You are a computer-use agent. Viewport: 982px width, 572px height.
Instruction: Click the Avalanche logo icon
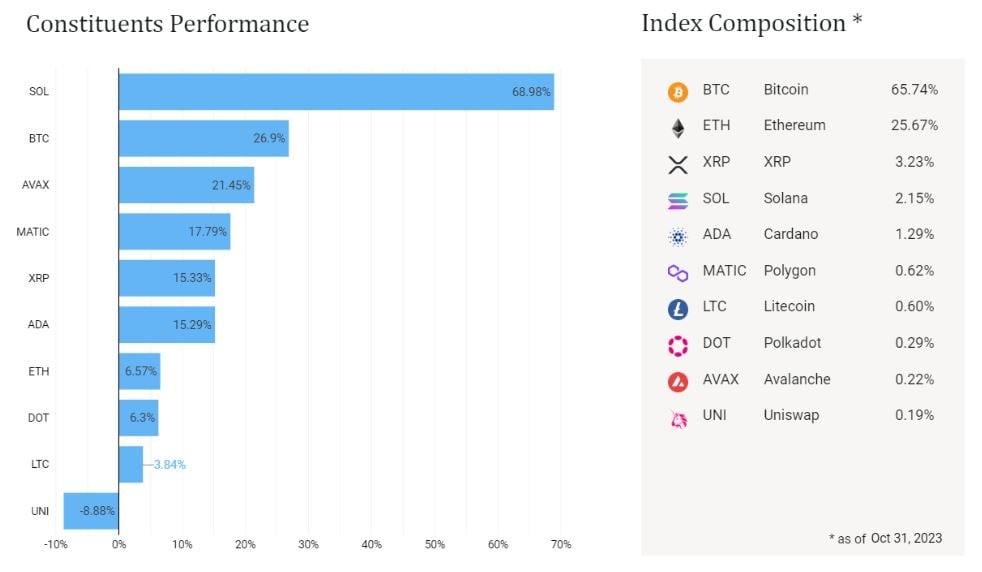[x=678, y=381]
